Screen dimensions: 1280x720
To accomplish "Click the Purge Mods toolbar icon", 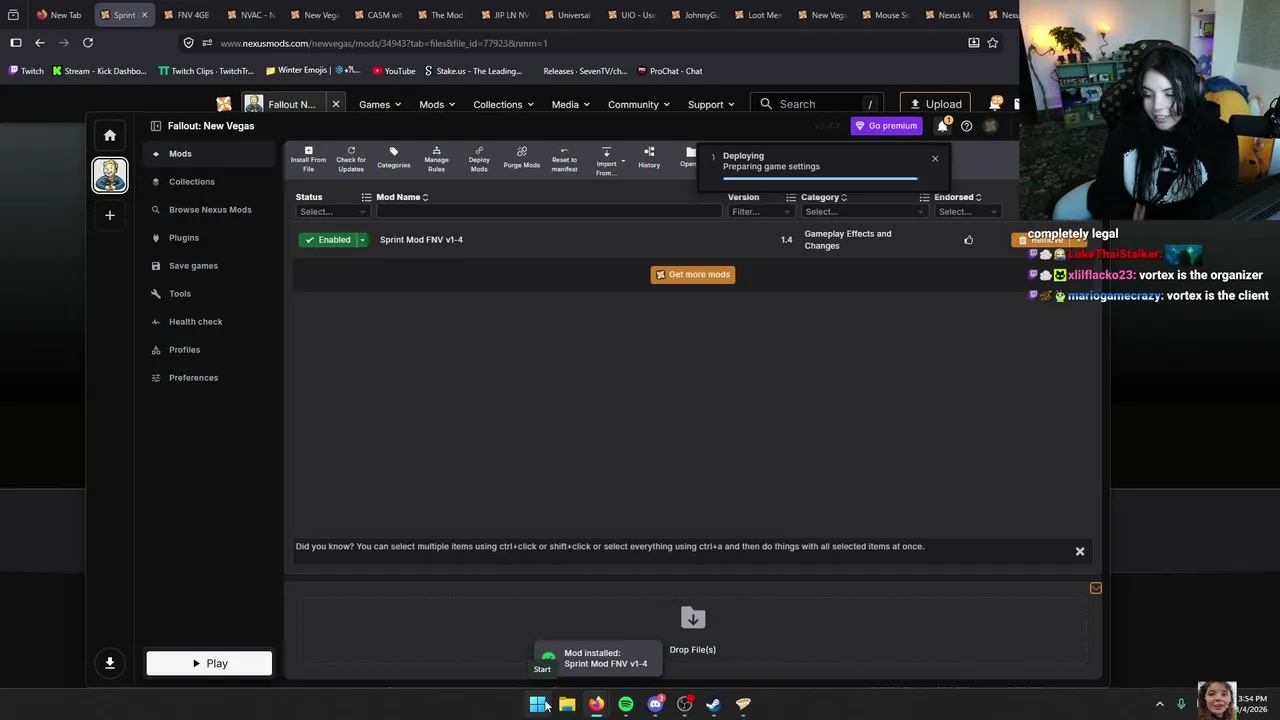I will (x=522, y=159).
